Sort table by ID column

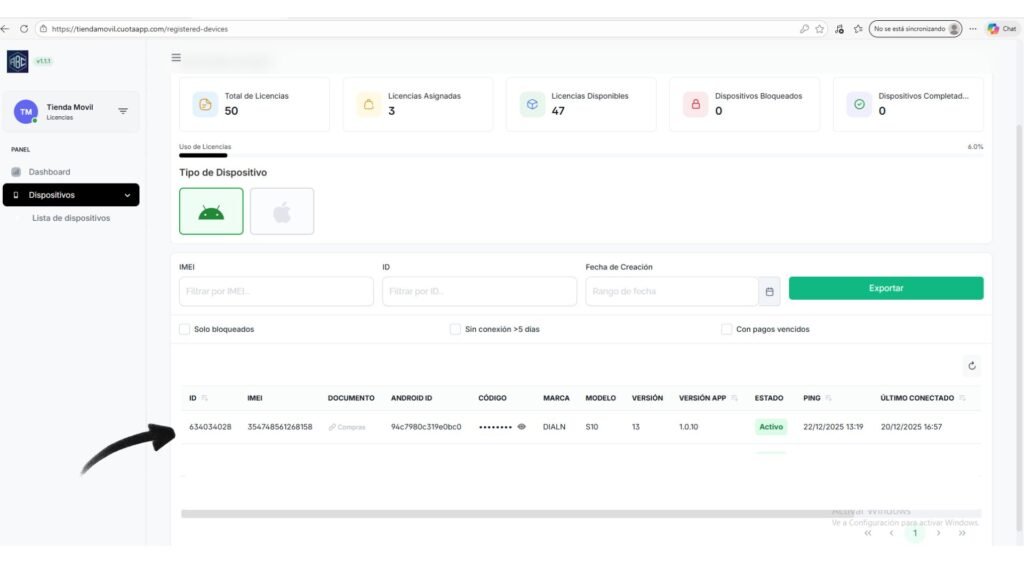(193, 398)
